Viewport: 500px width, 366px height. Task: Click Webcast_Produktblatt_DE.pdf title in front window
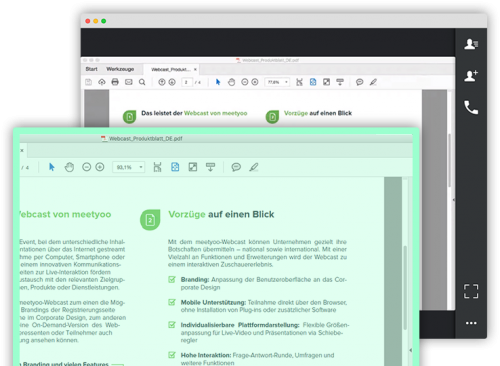[x=146, y=138]
